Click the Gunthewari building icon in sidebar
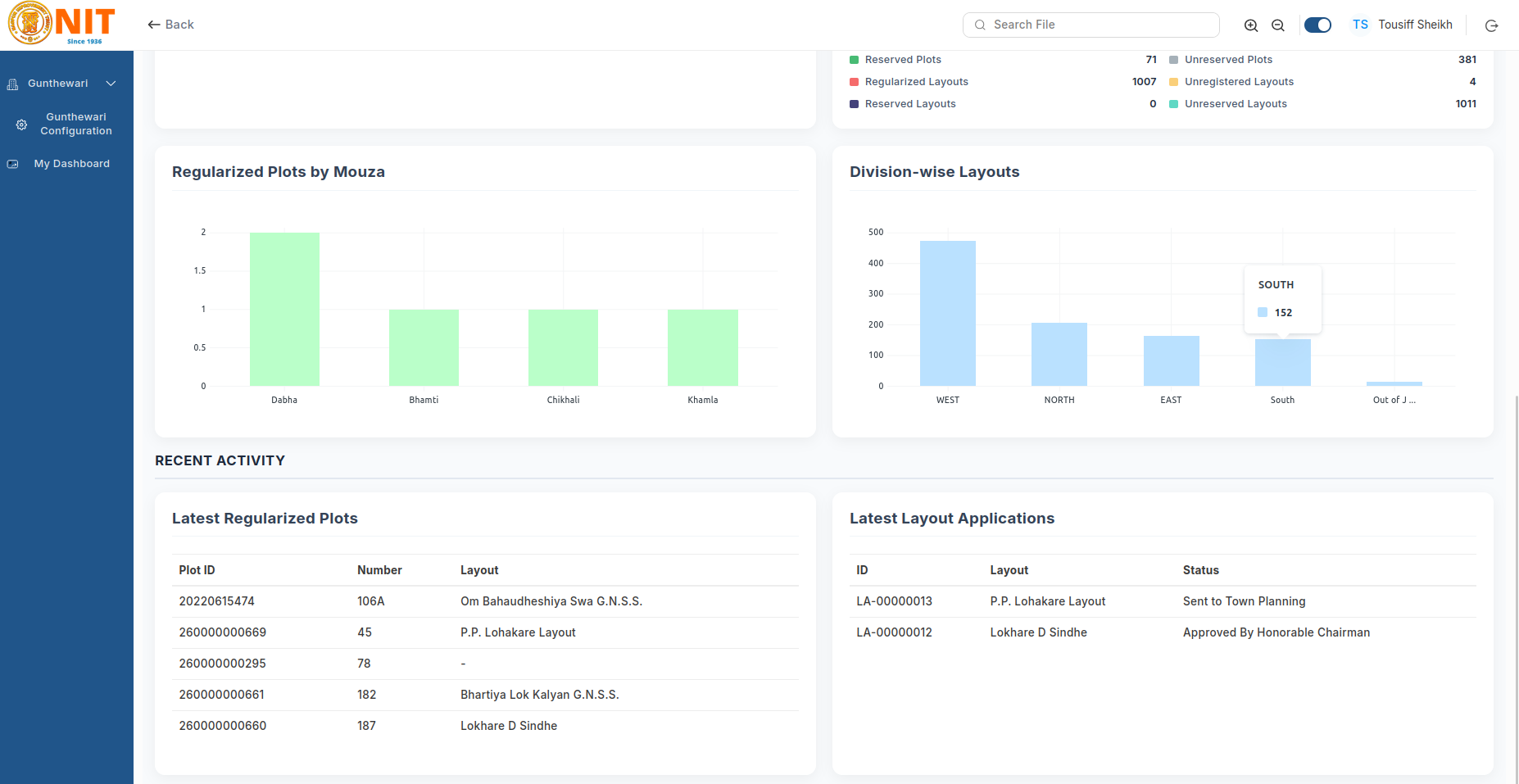The width and height of the screenshot is (1519, 784). pyautogui.click(x=12, y=84)
